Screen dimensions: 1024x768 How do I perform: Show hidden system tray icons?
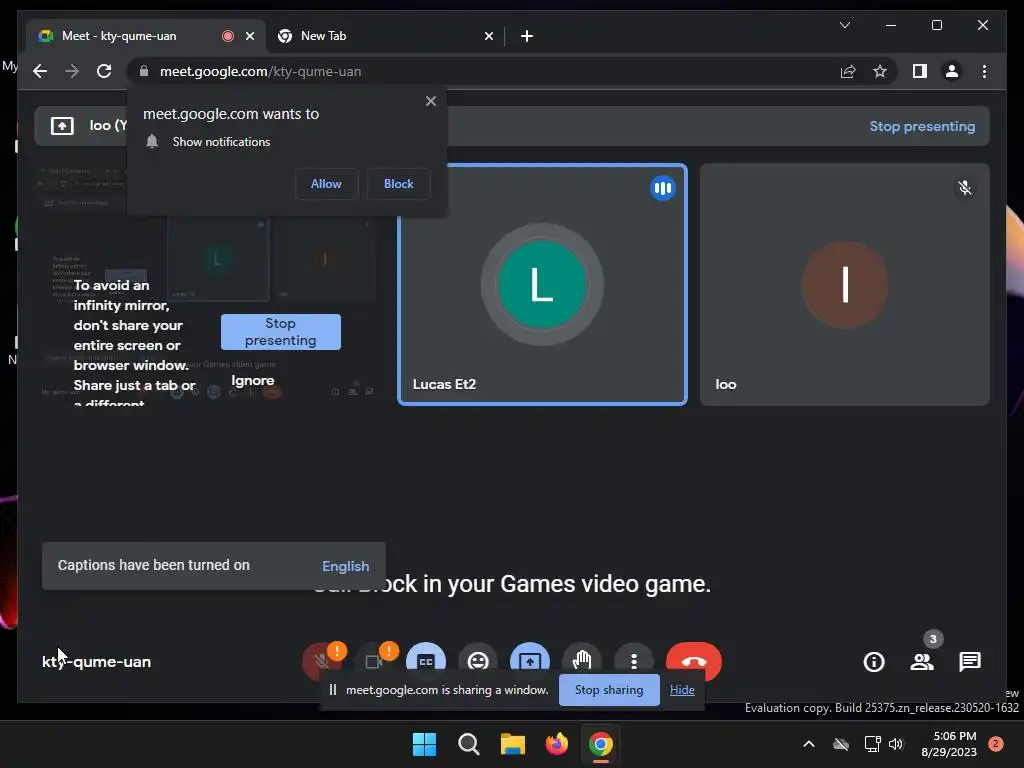808,744
